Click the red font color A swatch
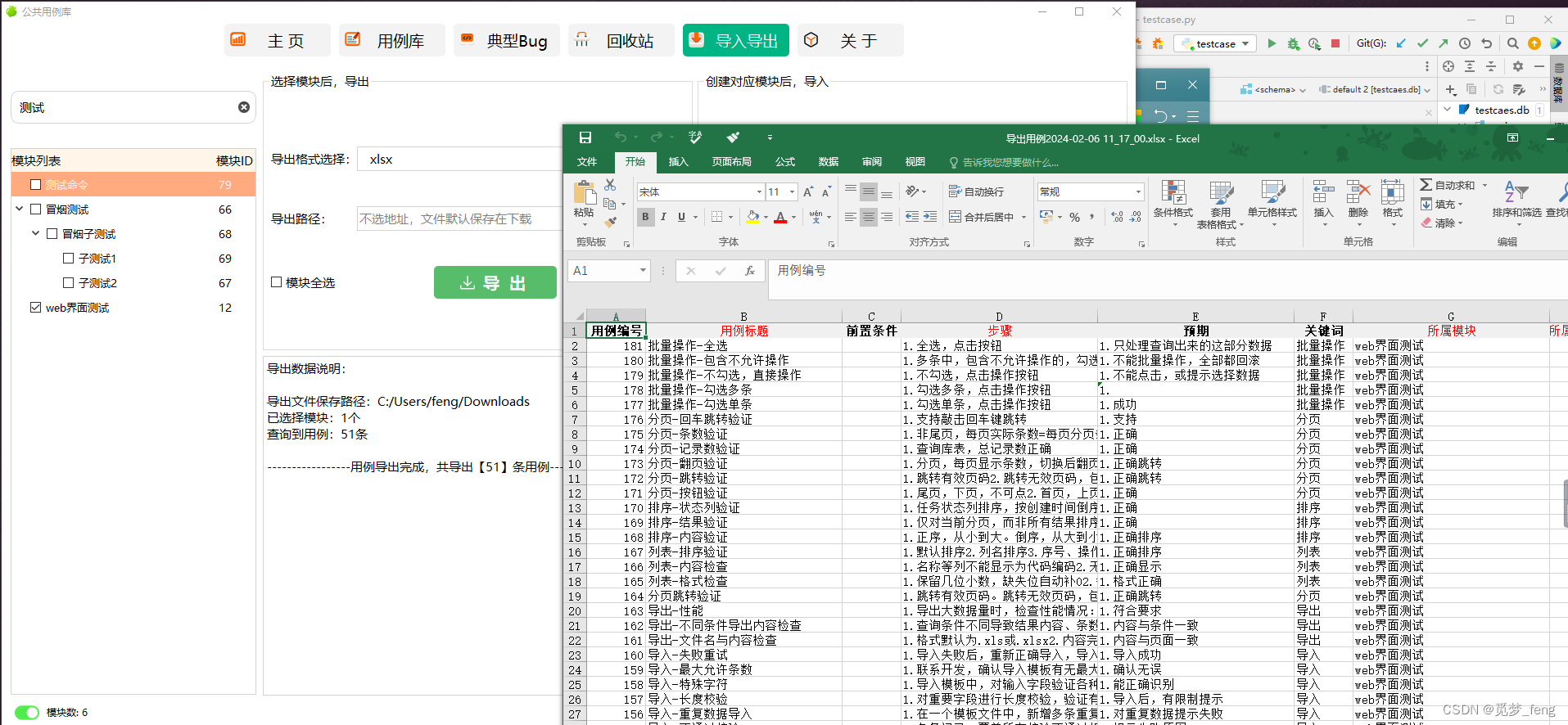The height and width of the screenshot is (725, 1568). tap(780, 217)
